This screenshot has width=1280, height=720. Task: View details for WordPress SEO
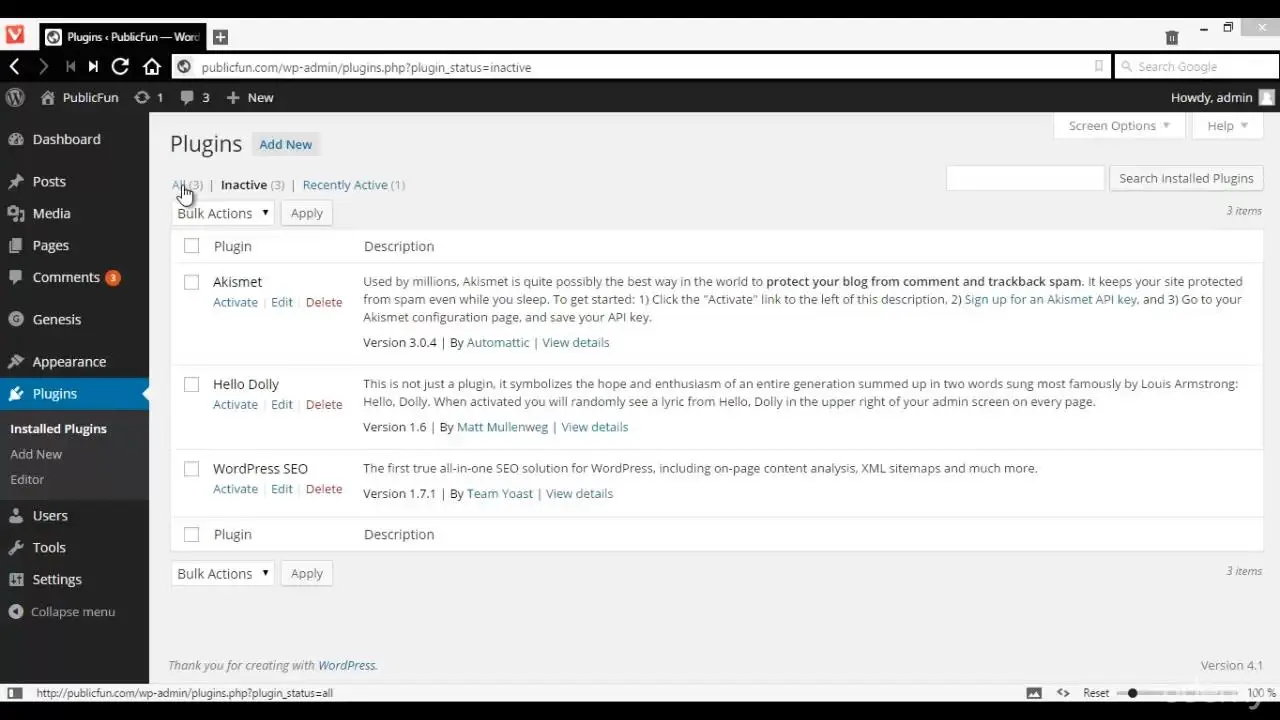579,493
